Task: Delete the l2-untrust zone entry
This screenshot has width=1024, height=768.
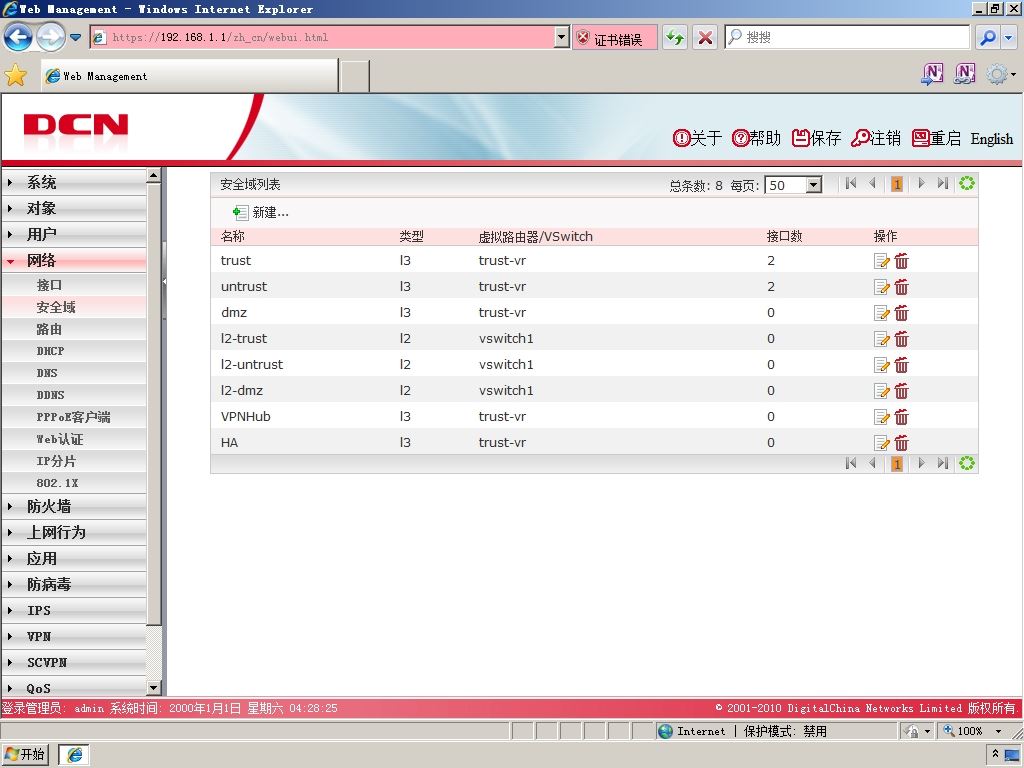Action: 902,365
